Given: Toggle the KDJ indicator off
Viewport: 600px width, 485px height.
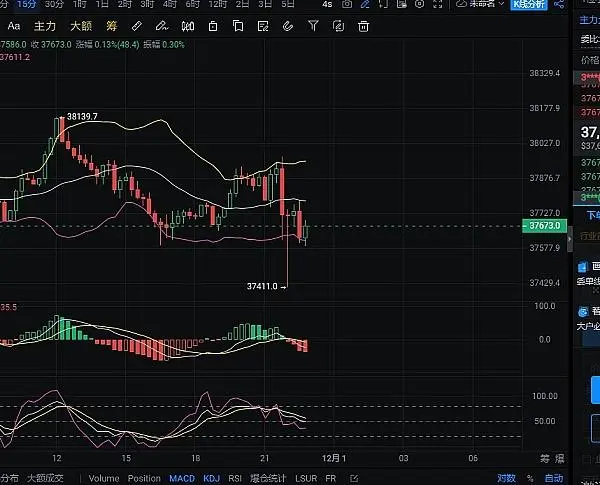Looking at the screenshot, I should tap(211, 478).
